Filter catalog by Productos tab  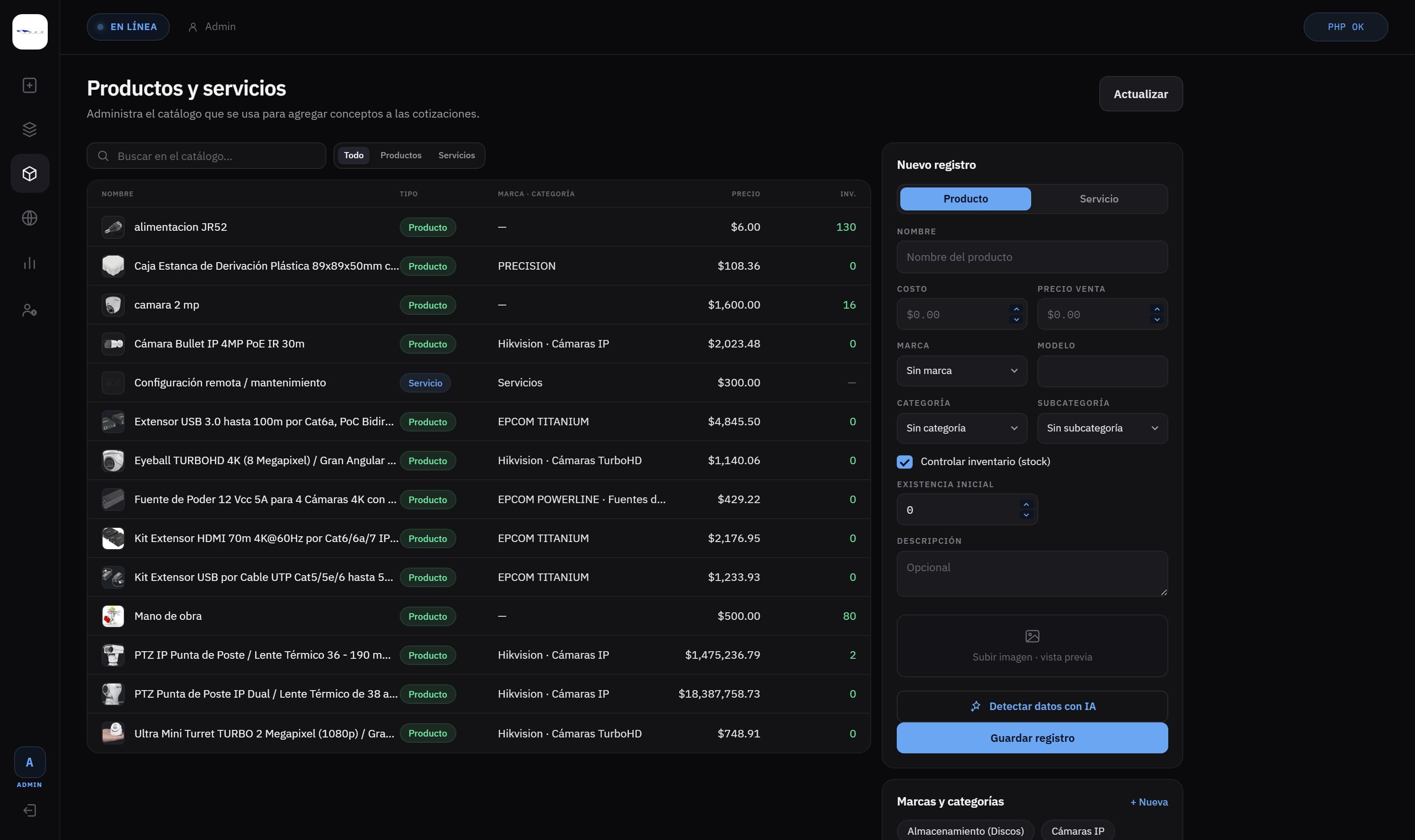coord(401,155)
